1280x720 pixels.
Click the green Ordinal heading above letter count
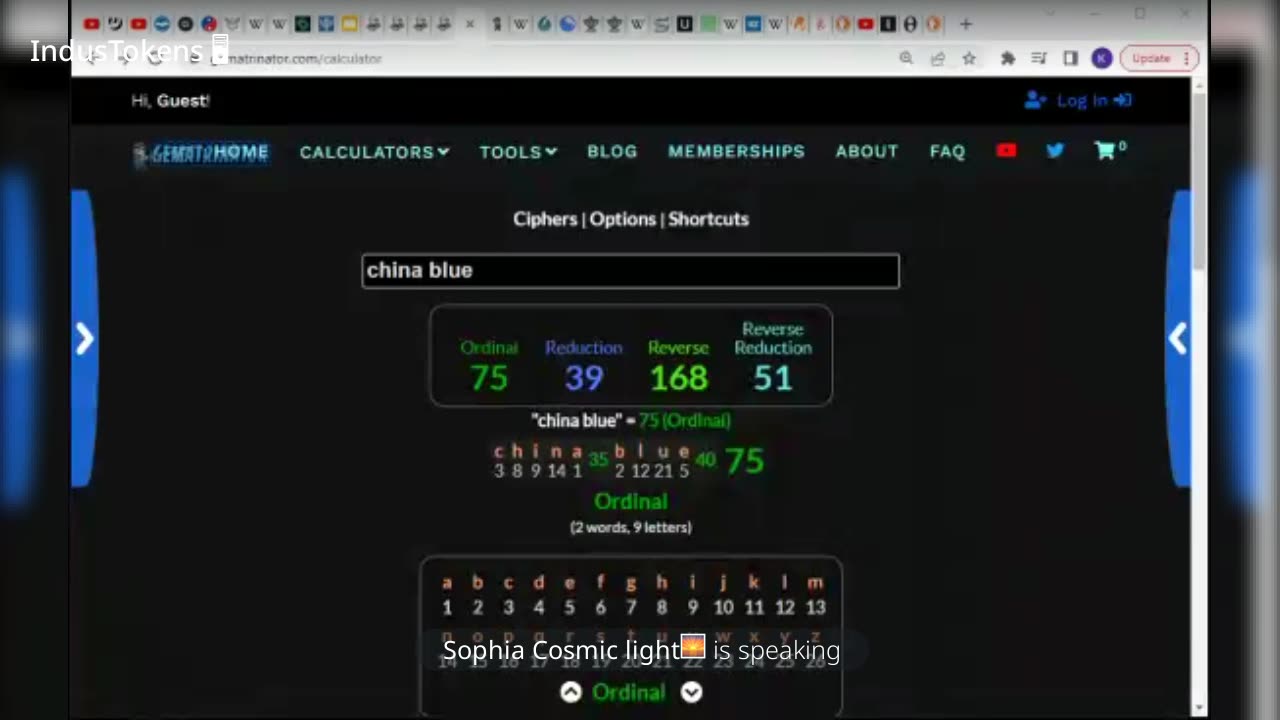[630, 501]
